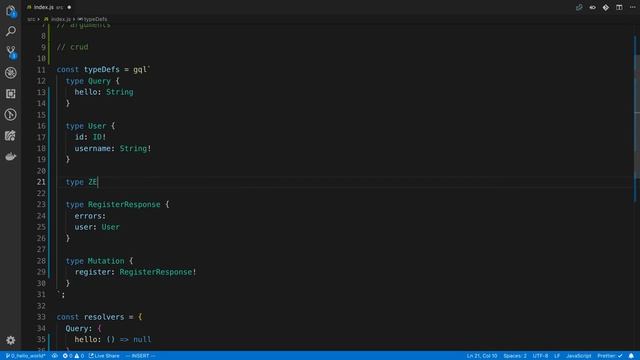Open the Extensions view in activity bar

[11, 94]
